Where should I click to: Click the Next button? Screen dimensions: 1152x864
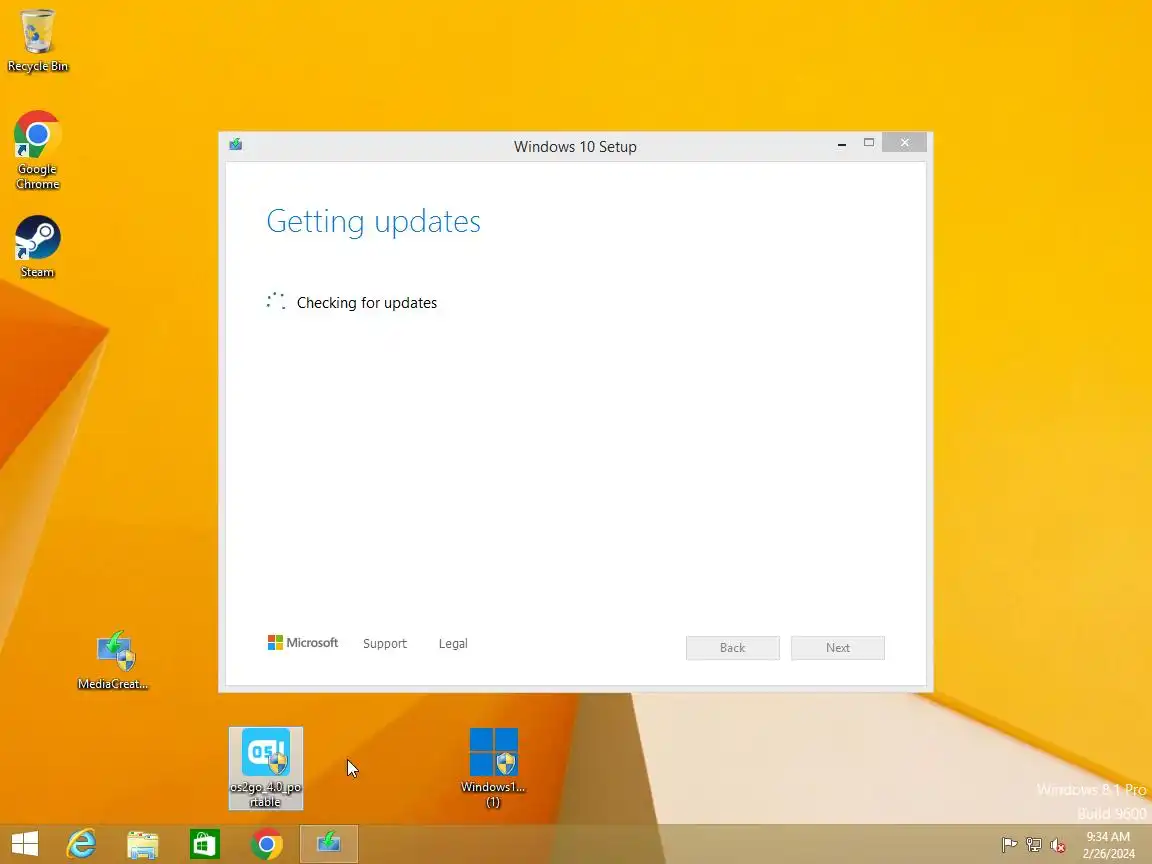(x=838, y=647)
